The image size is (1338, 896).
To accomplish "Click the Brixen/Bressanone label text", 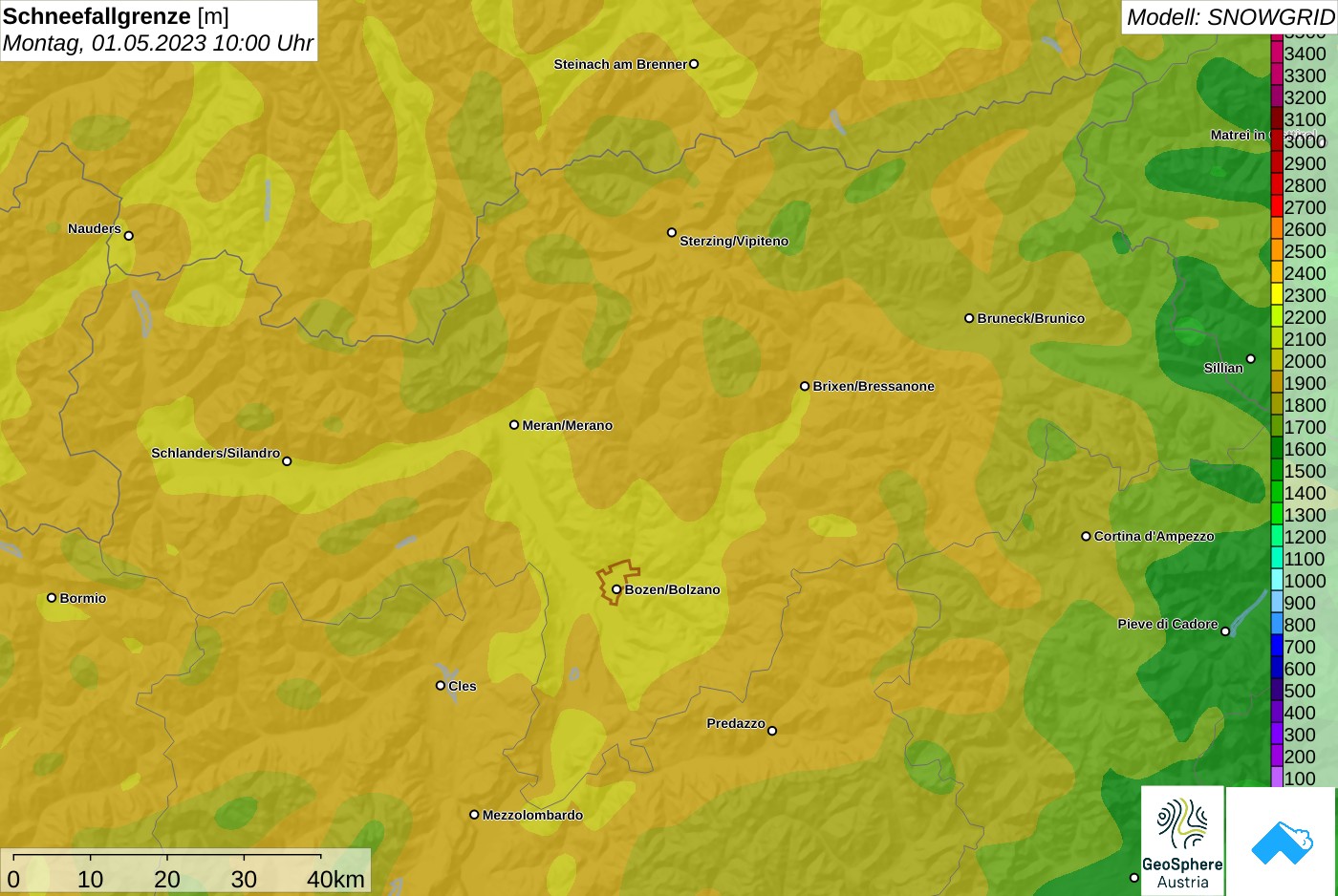I will point(874,386).
